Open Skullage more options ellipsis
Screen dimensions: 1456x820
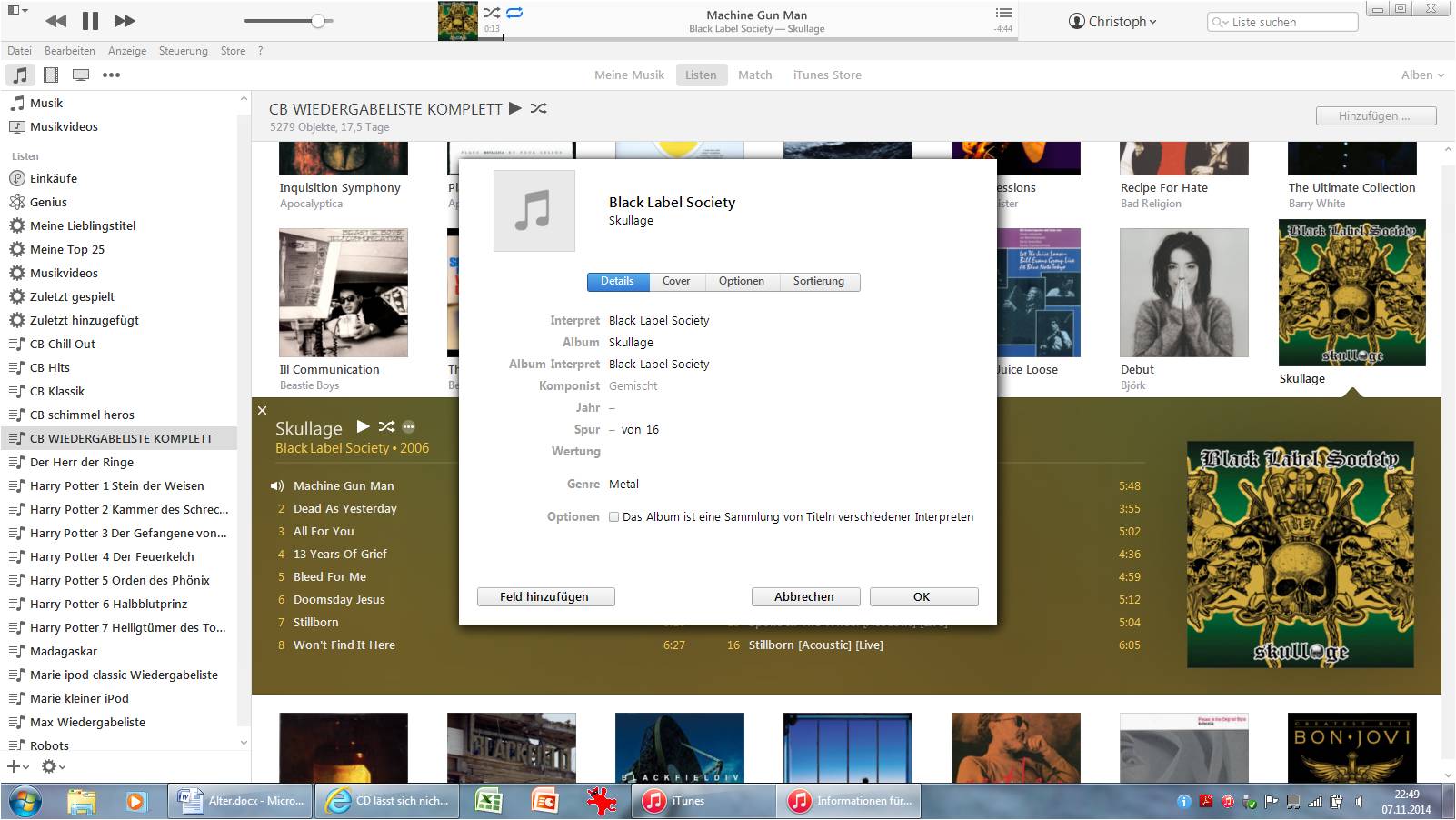pyautogui.click(x=409, y=426)
